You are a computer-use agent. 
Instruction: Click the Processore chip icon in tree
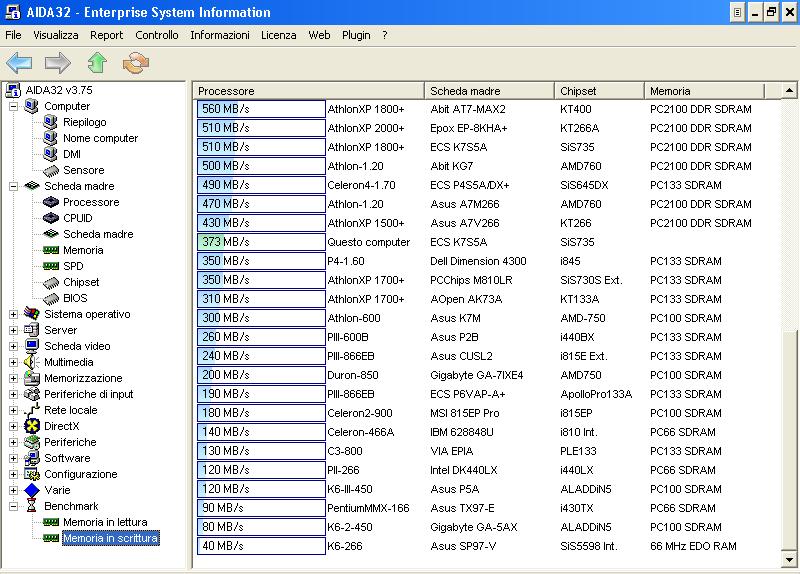click(51, 202)
